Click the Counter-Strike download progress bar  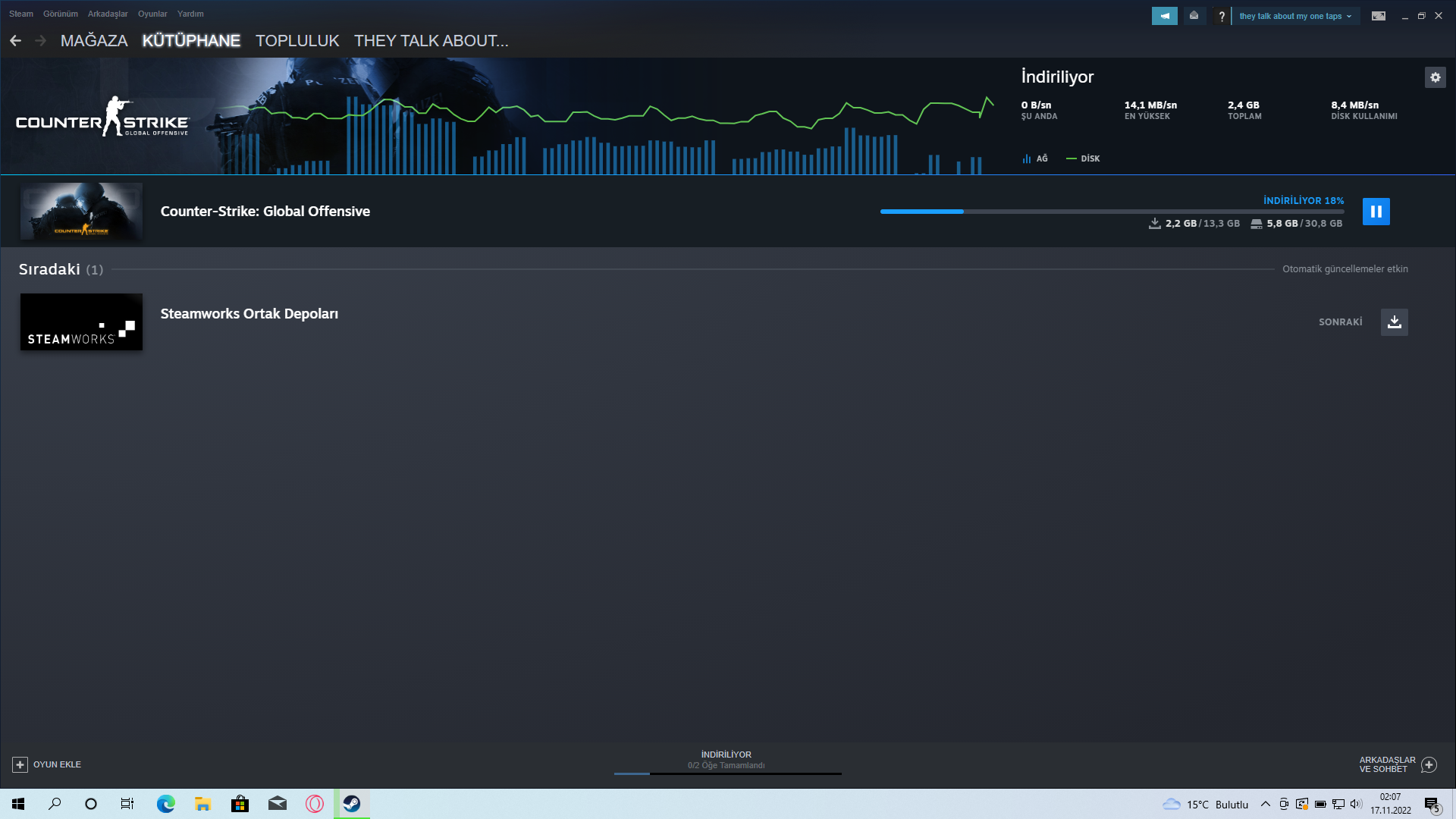(x=1111, y=212)
